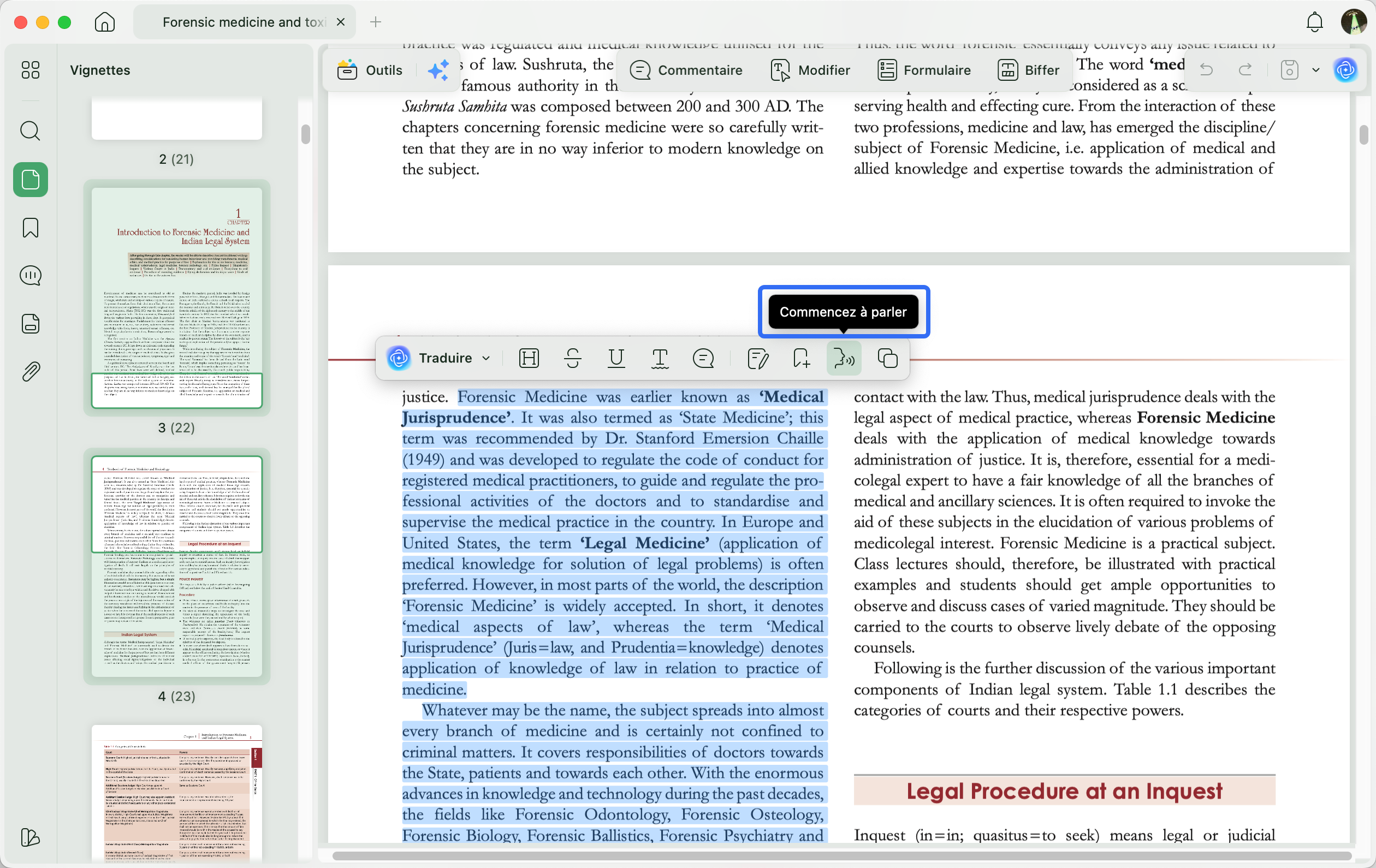Viewport: 1376px width, 868px height.
Task: Click the document vertical scrollbar
Action: point(1363,135)
